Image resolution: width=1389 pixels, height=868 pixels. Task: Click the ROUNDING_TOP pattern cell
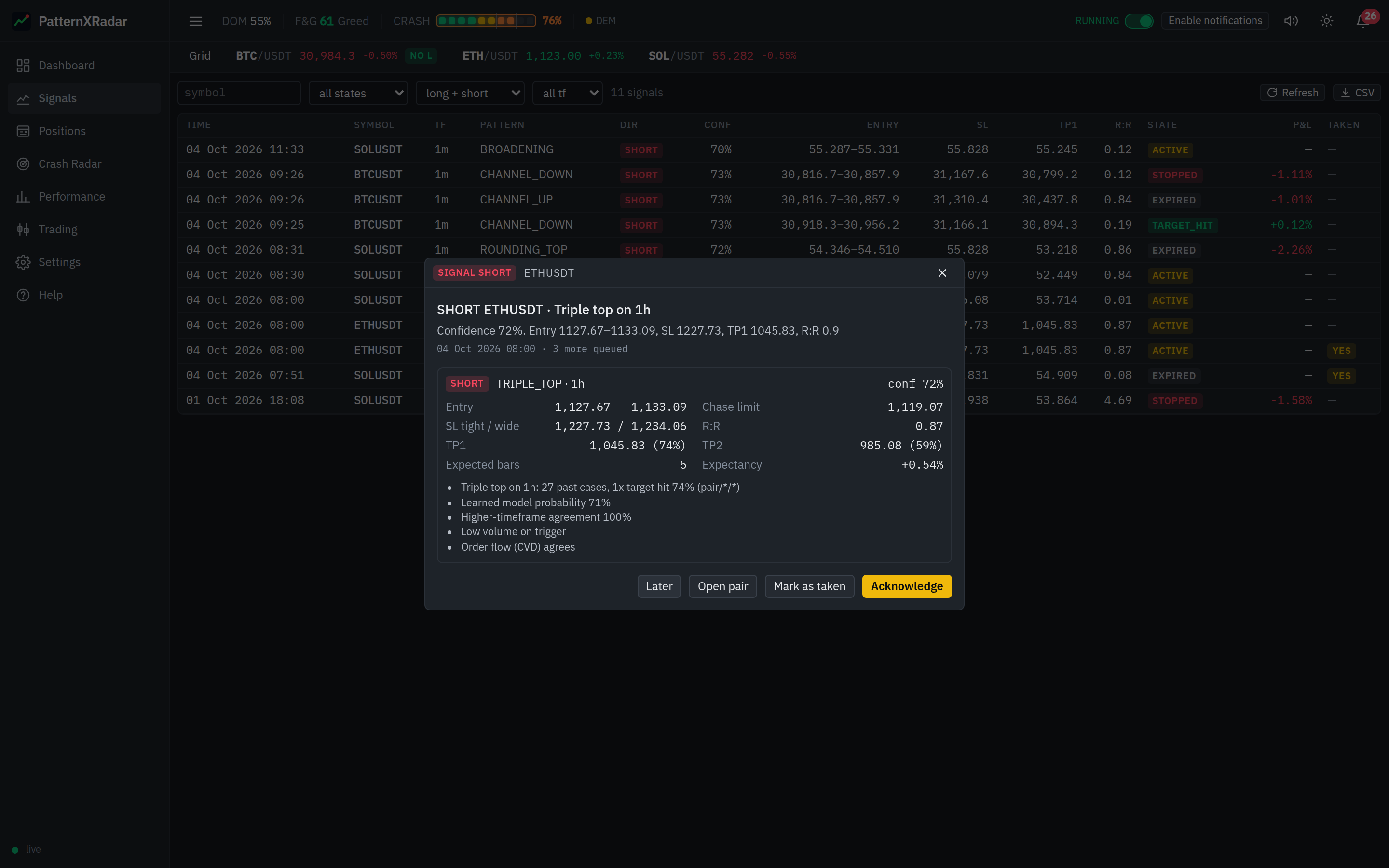523,250
